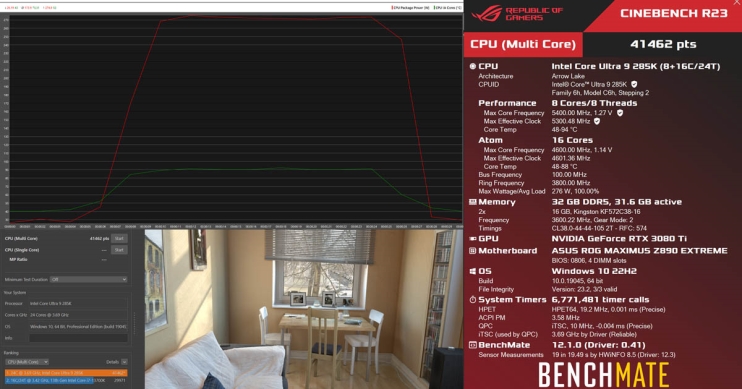Click the Arrow Lake architecture value
Image resolution: width=742 pixels, height=389 pixels.
pyautogui.click(x=568, y=76)
